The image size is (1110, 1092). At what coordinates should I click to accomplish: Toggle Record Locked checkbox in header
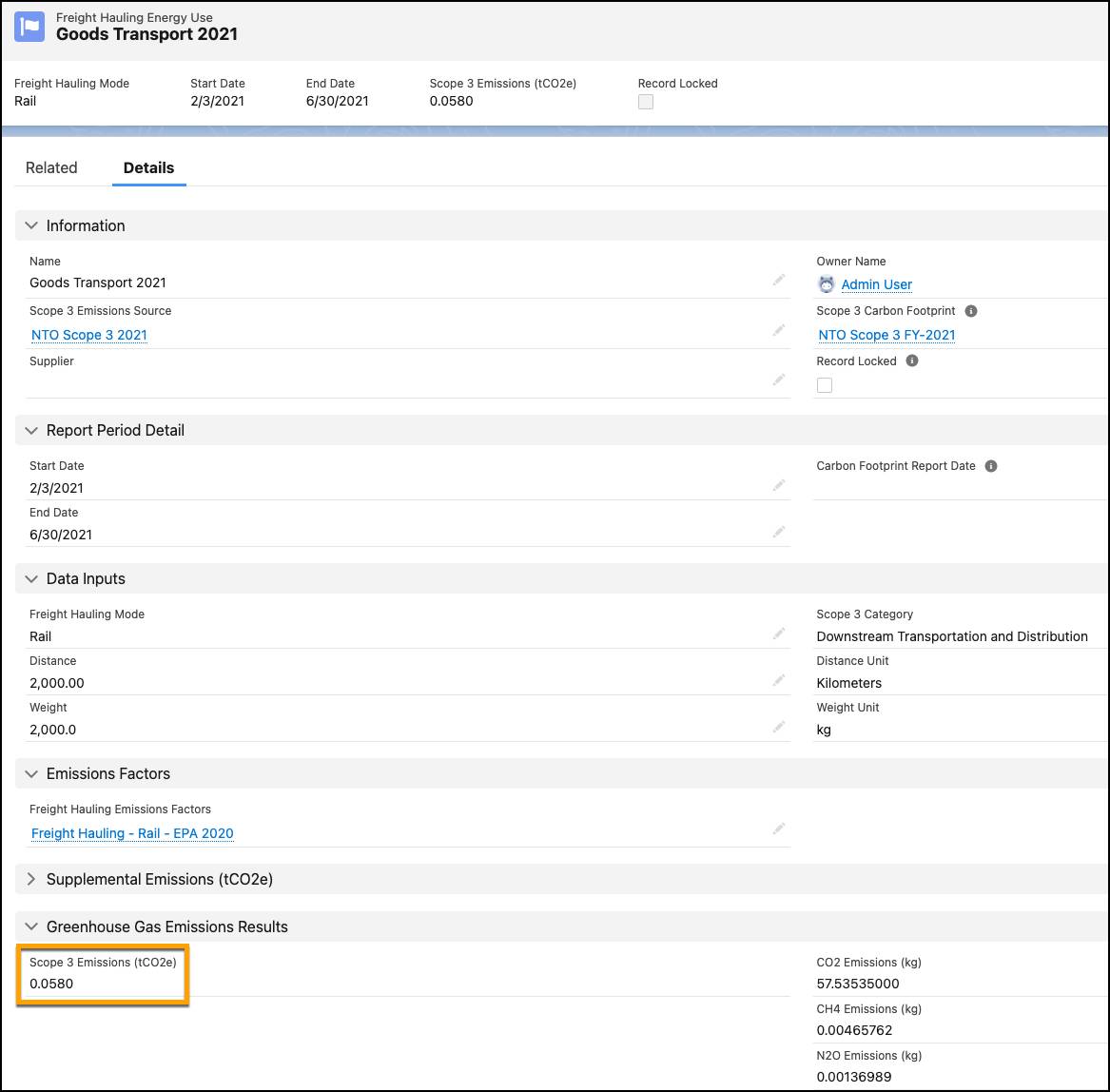pyautogui.click(x=646, y=102)
